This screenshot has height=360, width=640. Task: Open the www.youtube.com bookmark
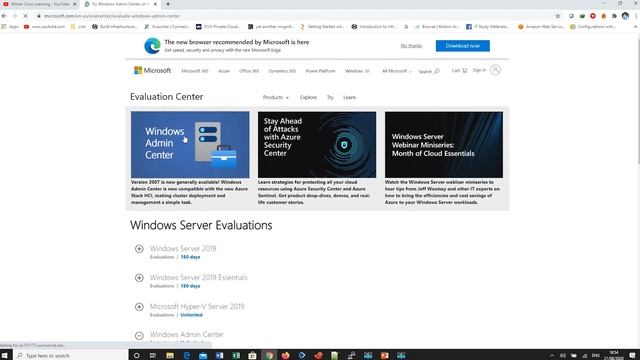coord(44,27)
